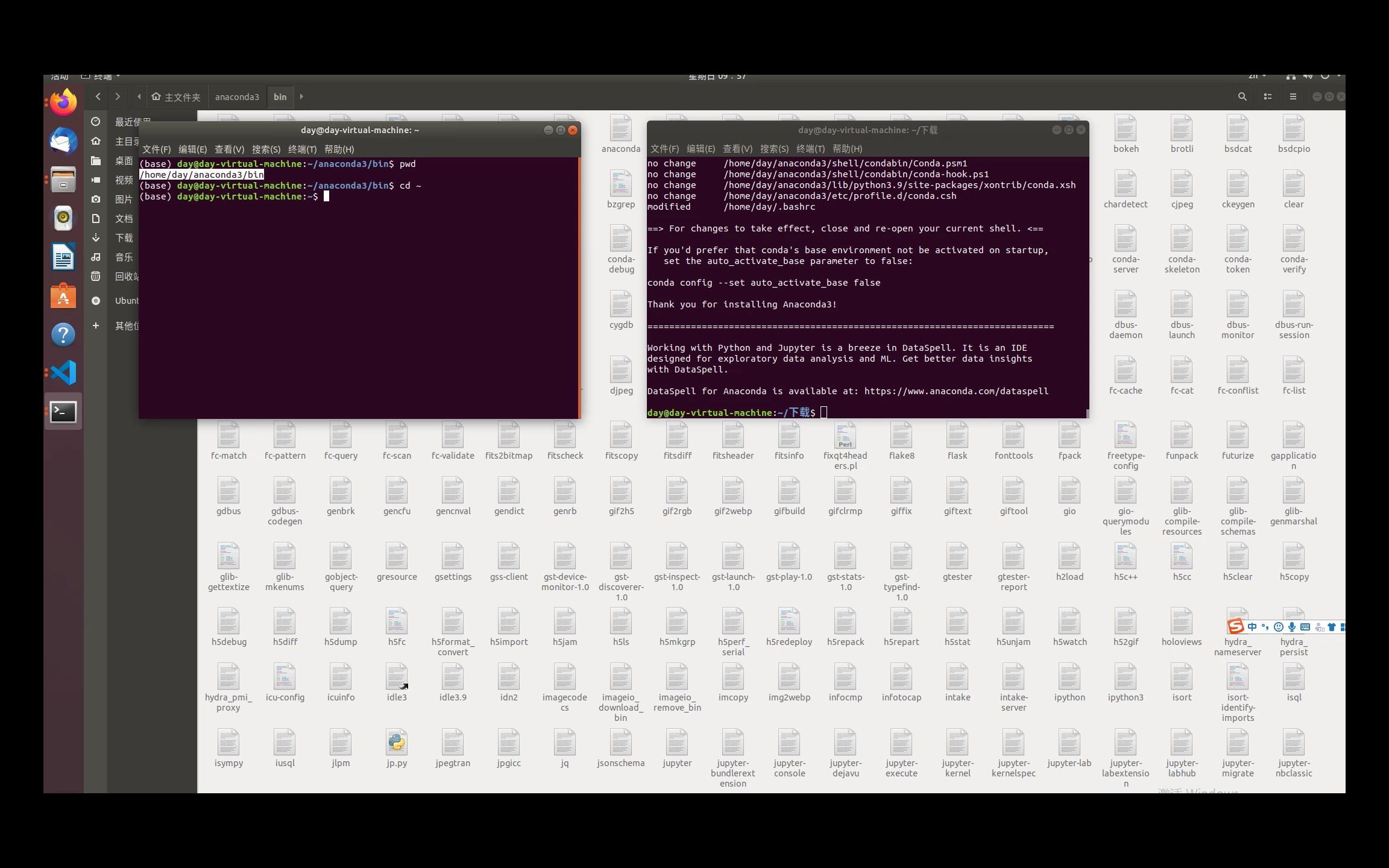Click 其他位置 plus icon in sidebar
This screenshot has height=868, width=1389.
pyautogui.click(x=95, y=325)
